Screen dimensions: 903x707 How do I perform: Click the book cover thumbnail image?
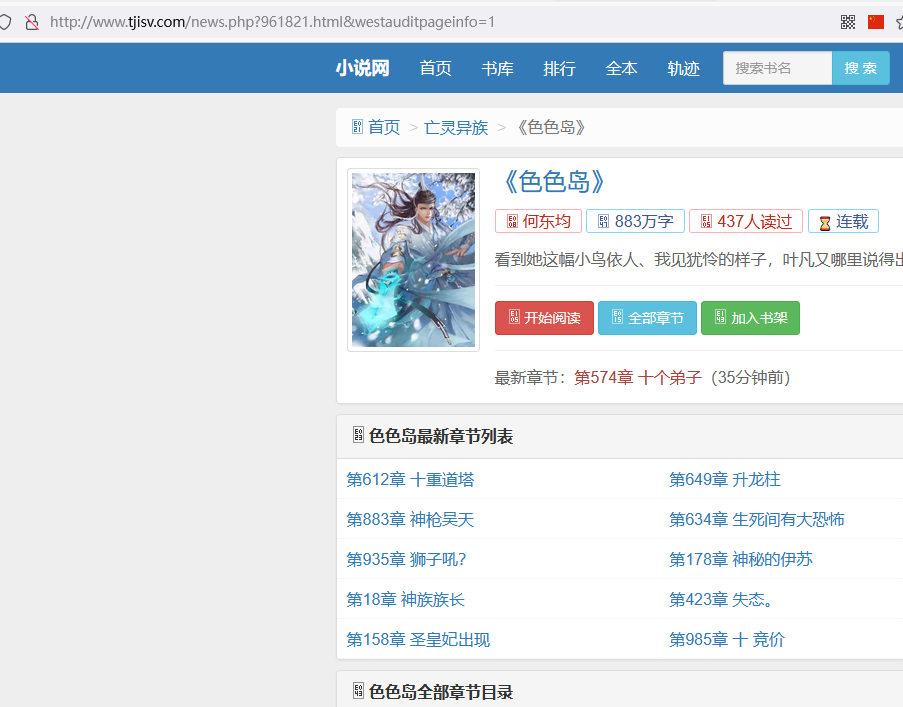tap(413, 260)
